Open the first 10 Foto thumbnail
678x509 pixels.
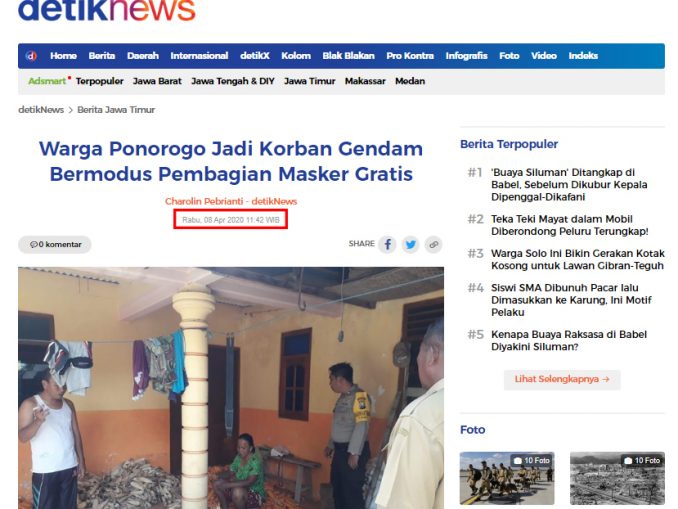(x=507, y=478)
